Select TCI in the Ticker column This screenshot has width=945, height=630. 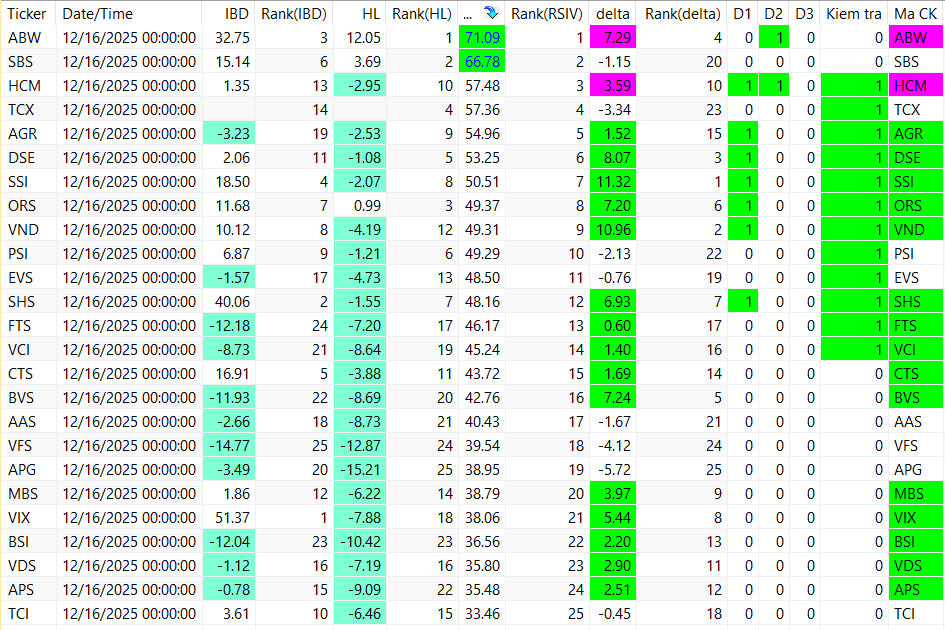click(x=19, y=614)
